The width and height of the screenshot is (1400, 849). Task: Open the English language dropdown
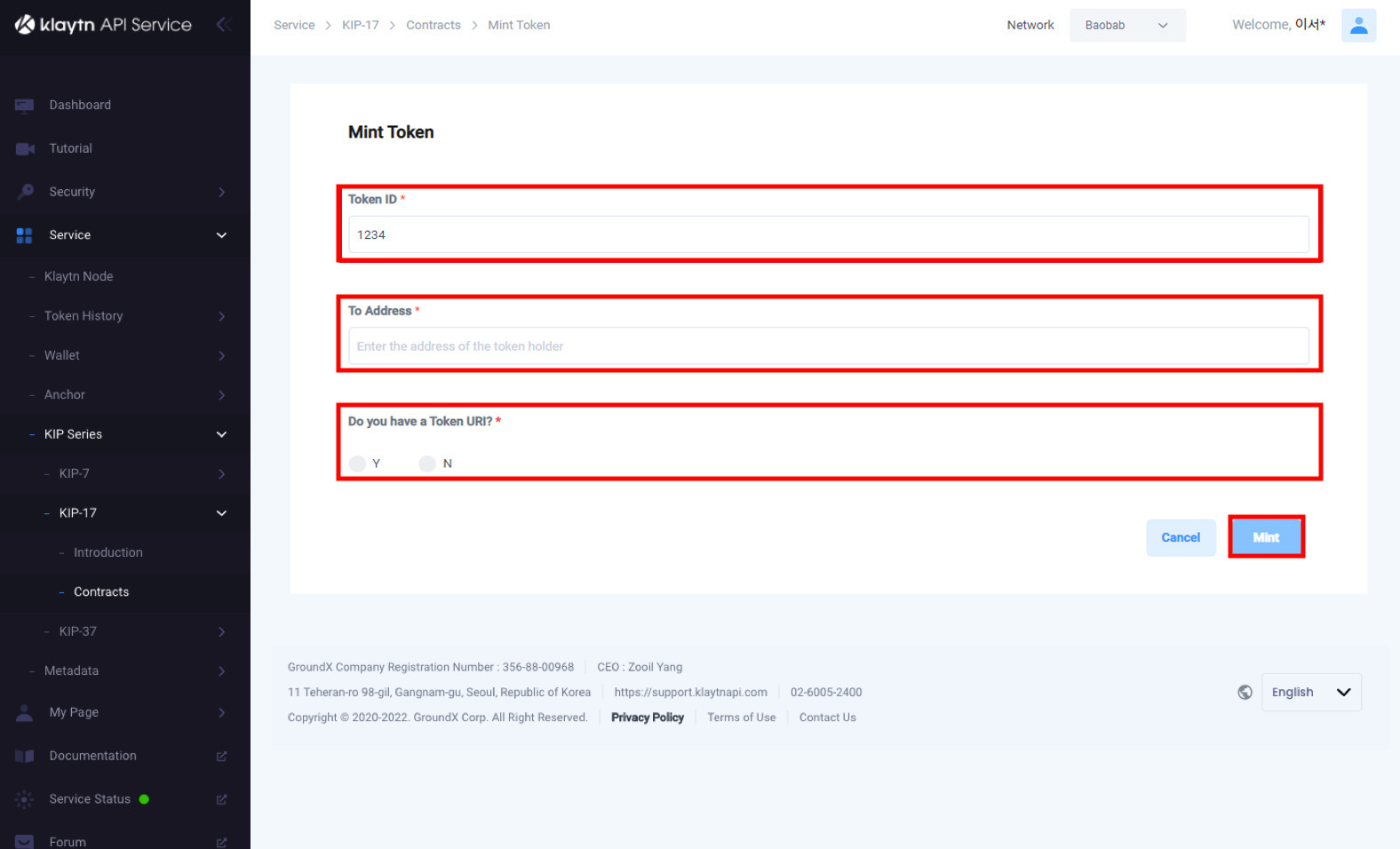point(1311,693)
